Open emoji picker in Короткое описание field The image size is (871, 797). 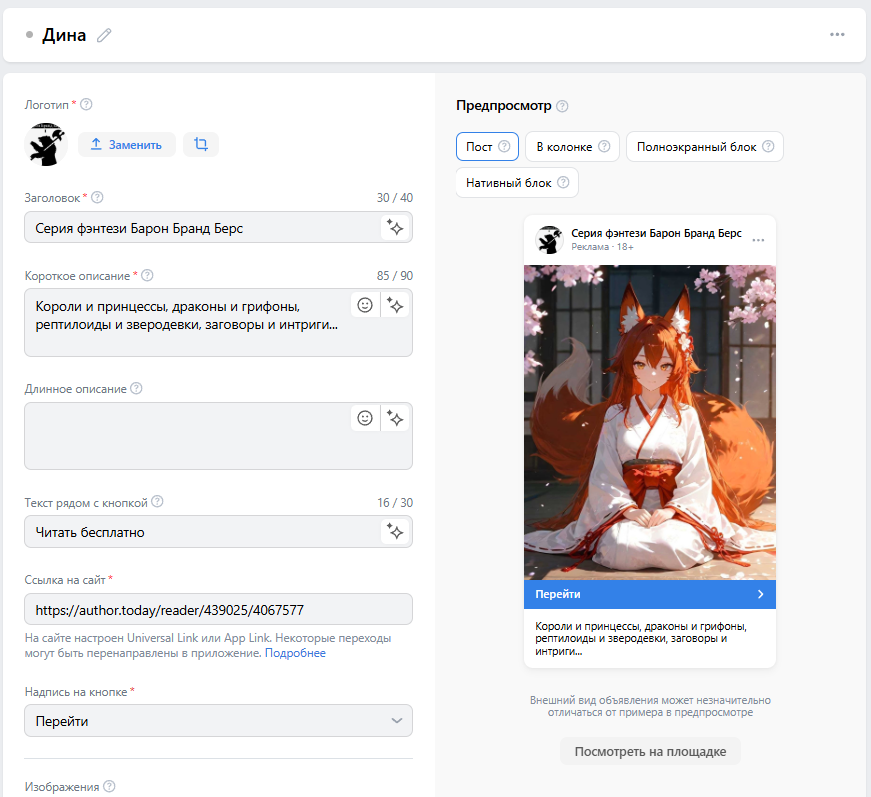pos(365,306)
